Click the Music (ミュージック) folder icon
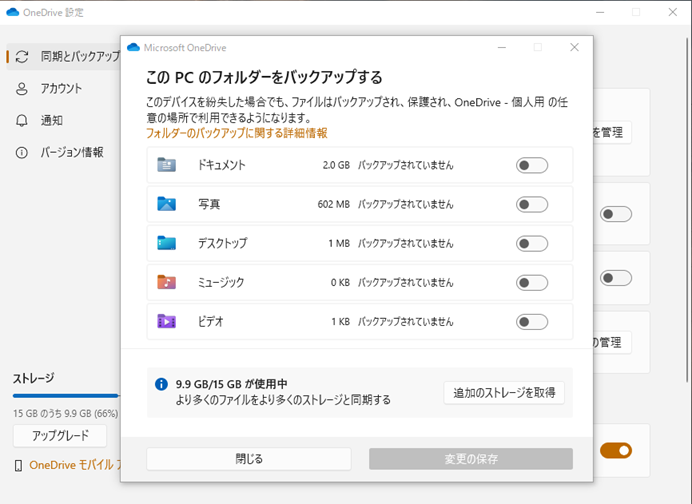The width and height of the screenshot is (692, 504). point(166,282)
